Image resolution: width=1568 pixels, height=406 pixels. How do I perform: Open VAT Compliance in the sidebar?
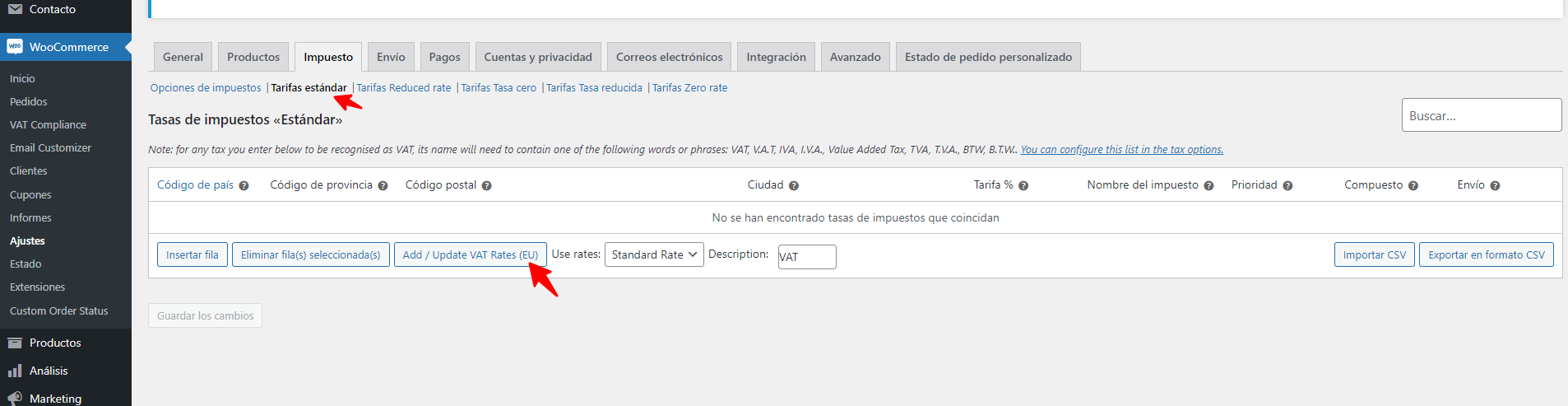pos(48,124)
